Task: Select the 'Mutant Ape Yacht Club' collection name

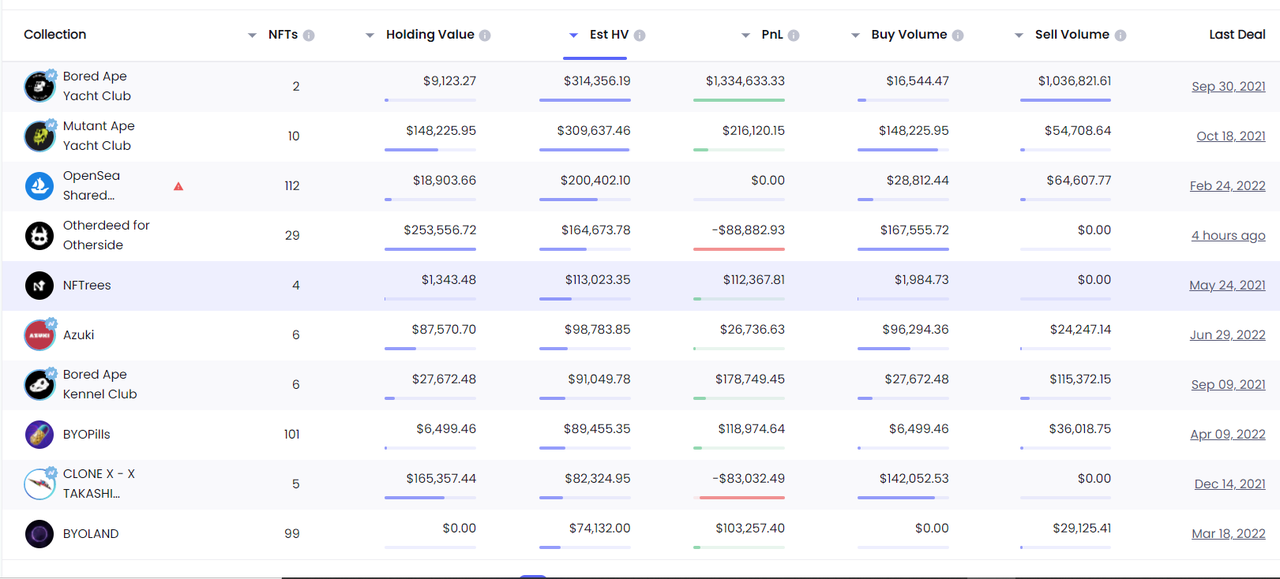Action: point(99,136)
